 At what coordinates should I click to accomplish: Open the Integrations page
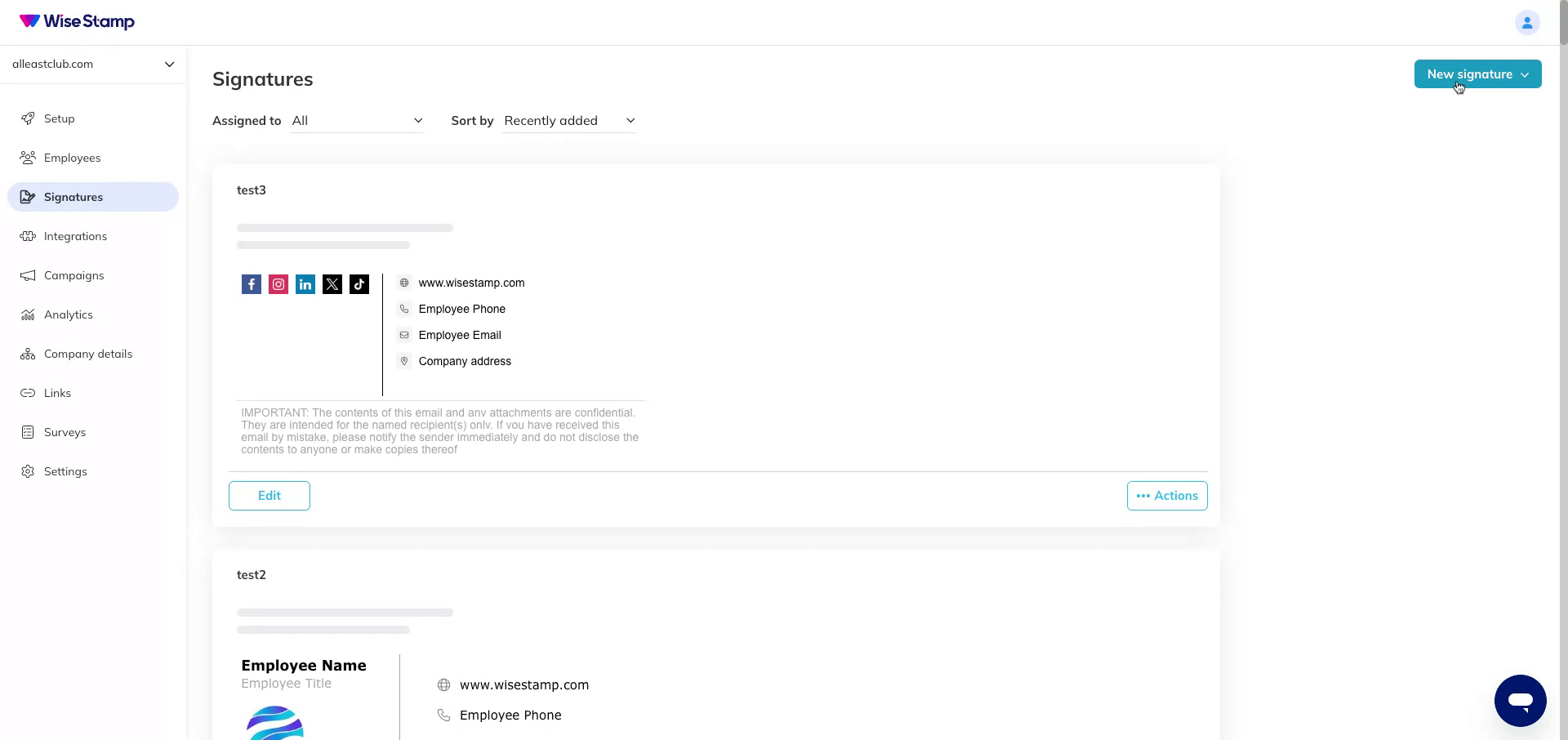pyautogui.click(x=75, y=236)
